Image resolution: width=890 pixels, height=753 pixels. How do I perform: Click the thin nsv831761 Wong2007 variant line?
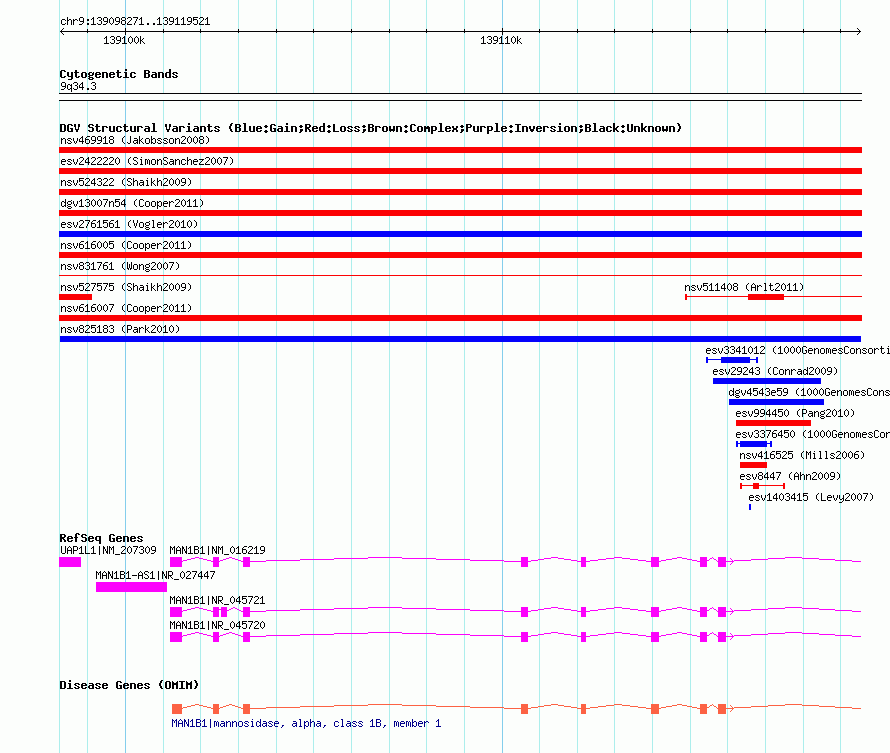pos(460,275)
